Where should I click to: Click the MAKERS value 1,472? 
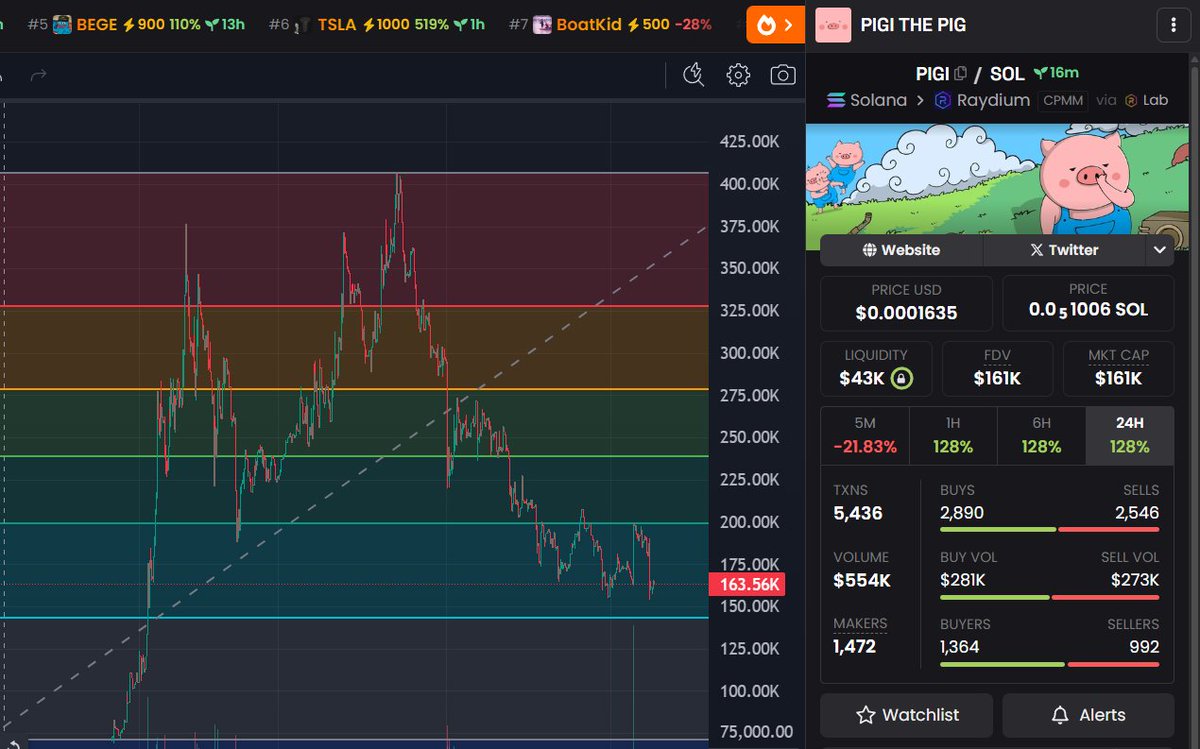854,646
